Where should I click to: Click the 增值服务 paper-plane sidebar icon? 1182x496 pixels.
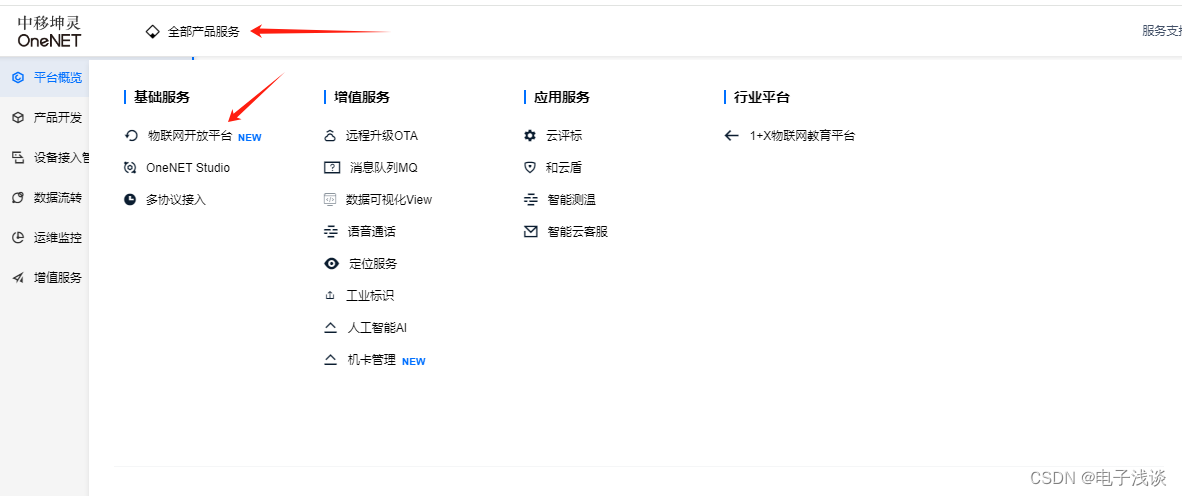(18, 277)
